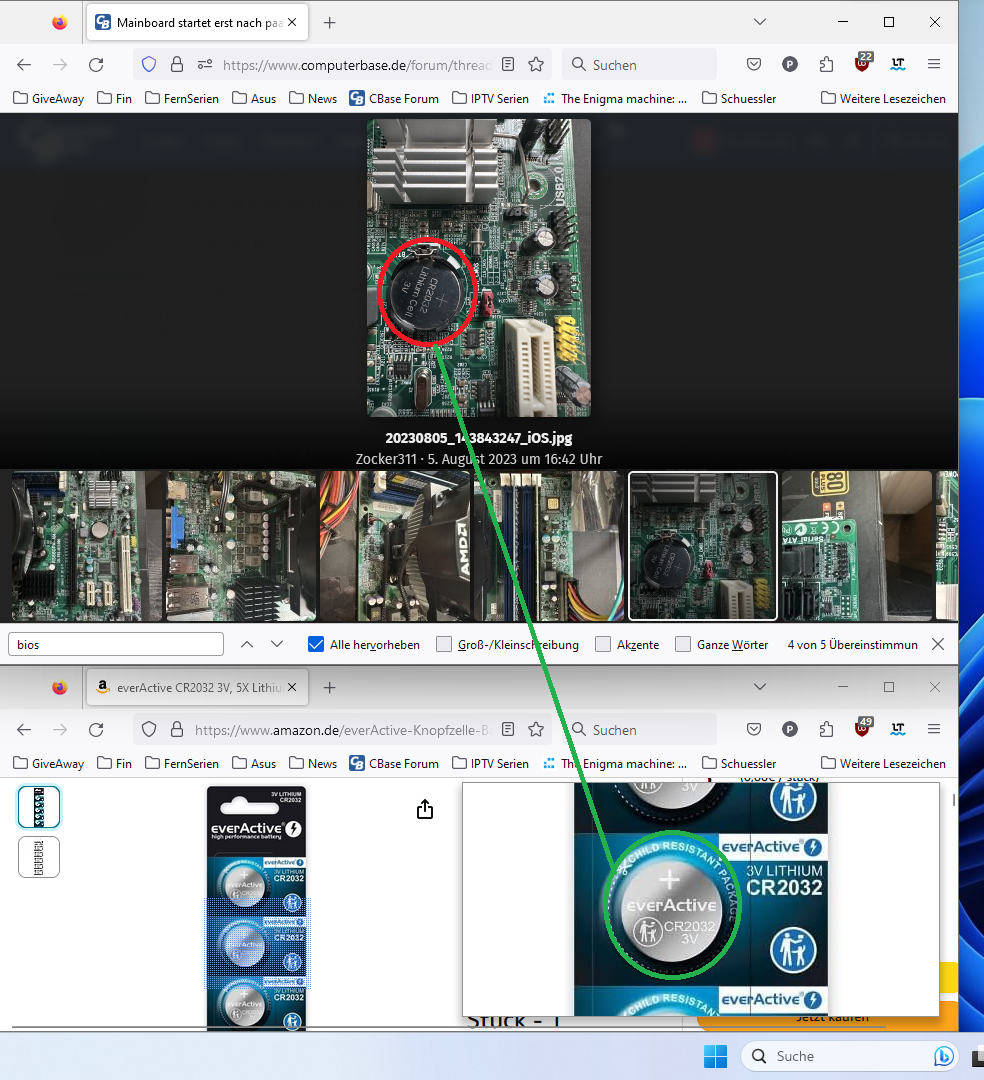Screen dimensions: 984x1080
Task: Open extensions puzzle icon in top window
Action: point(826,65)
